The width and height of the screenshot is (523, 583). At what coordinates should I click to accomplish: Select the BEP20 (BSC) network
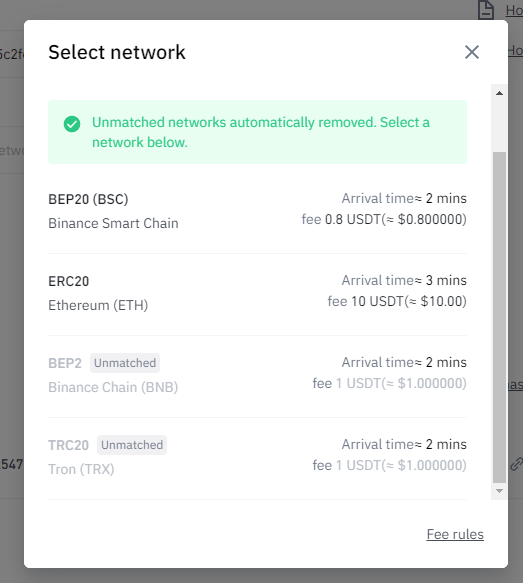tap(257, 211)
